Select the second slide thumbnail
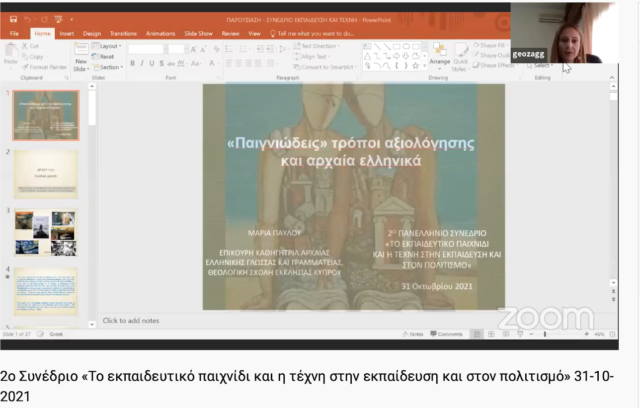Screen dimensions: 640x408 click(45, 174)
